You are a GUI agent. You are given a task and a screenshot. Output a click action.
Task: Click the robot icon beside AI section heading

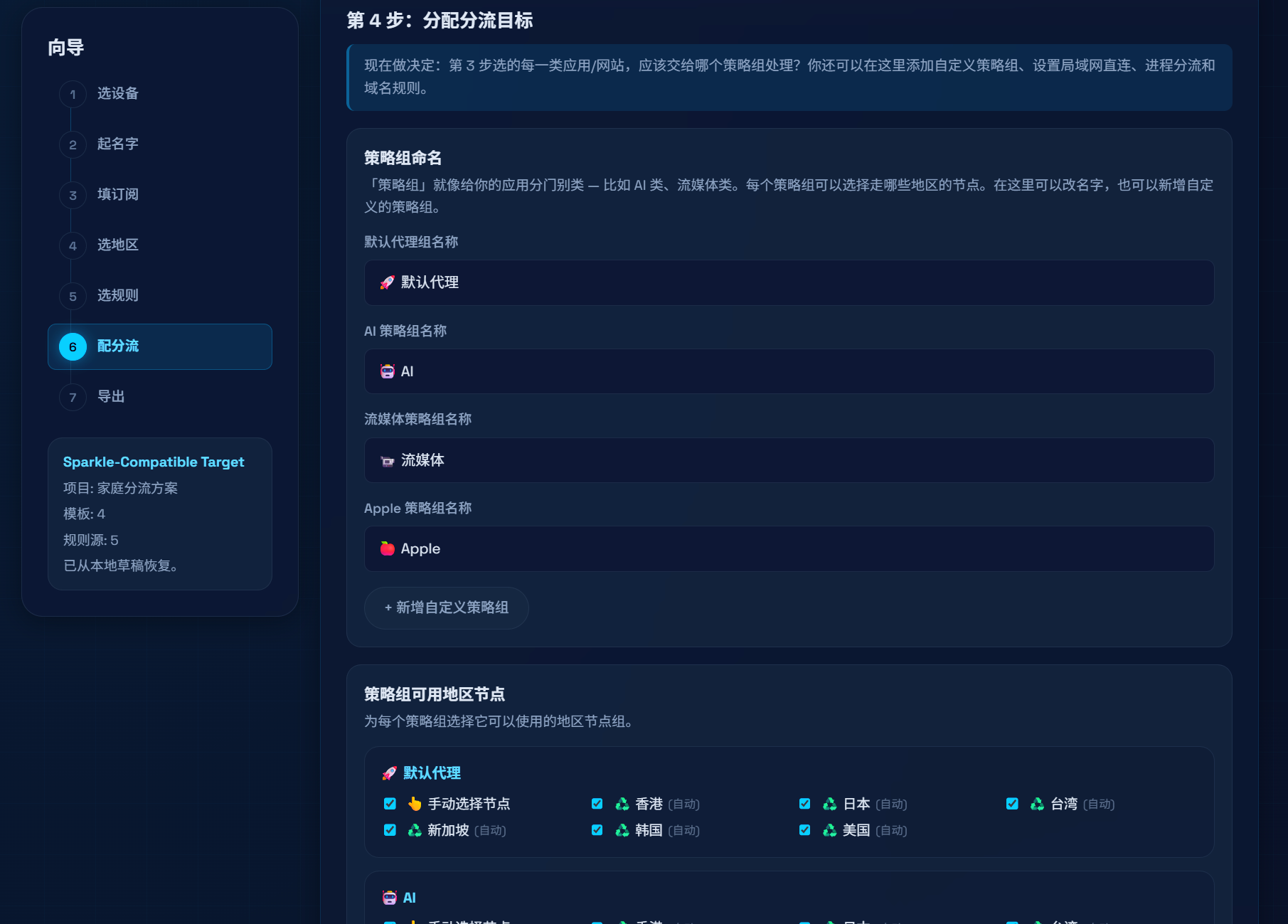[389, 898]
